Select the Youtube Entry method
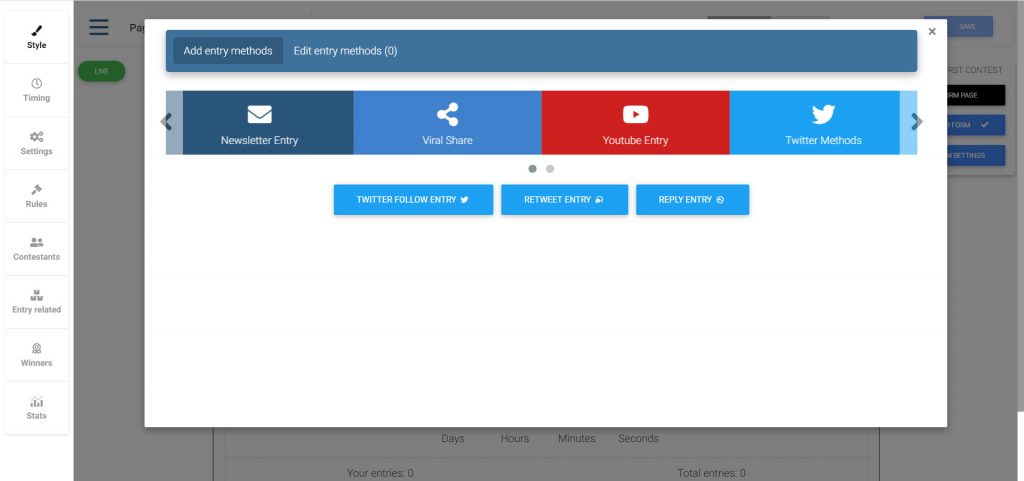 635,123
